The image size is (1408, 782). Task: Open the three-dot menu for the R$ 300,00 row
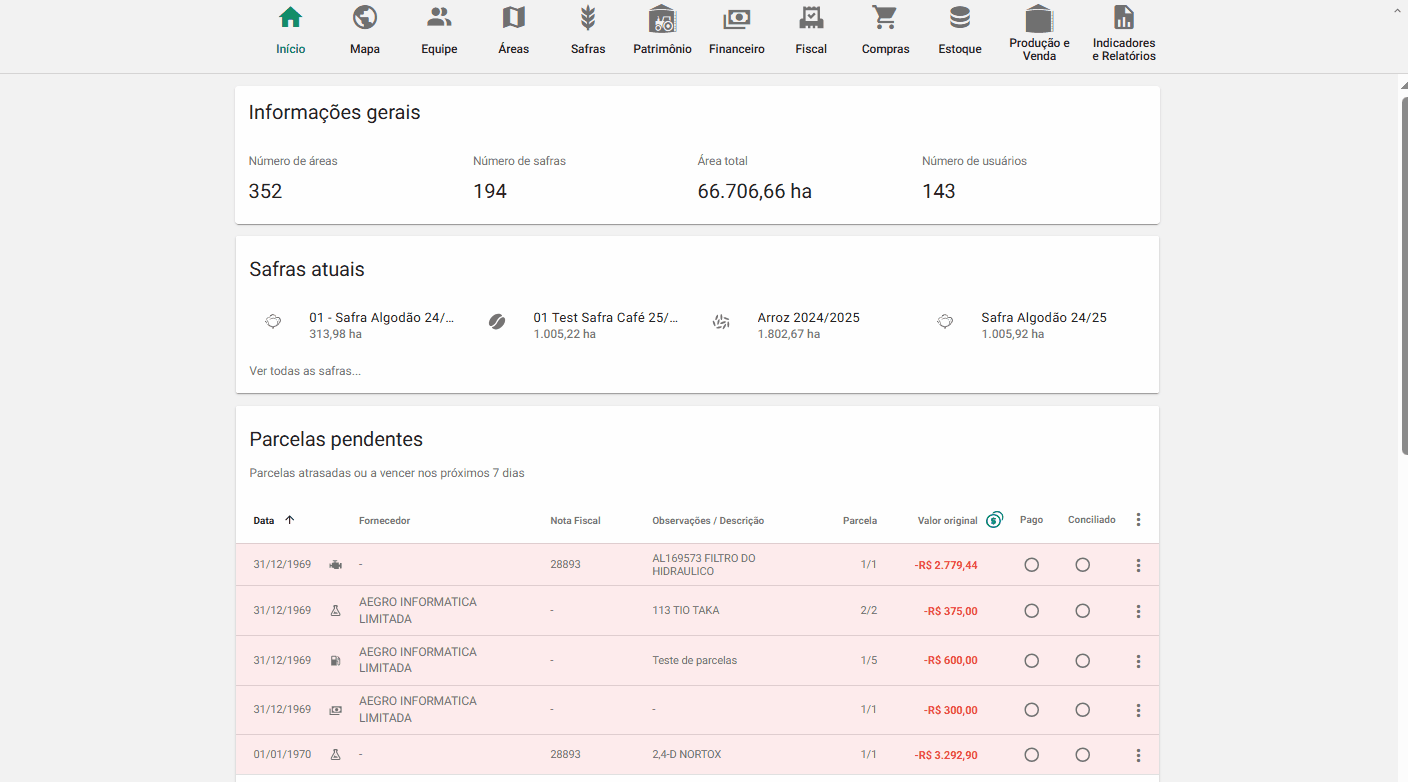pyautogui.click(x=1138, y=710)
